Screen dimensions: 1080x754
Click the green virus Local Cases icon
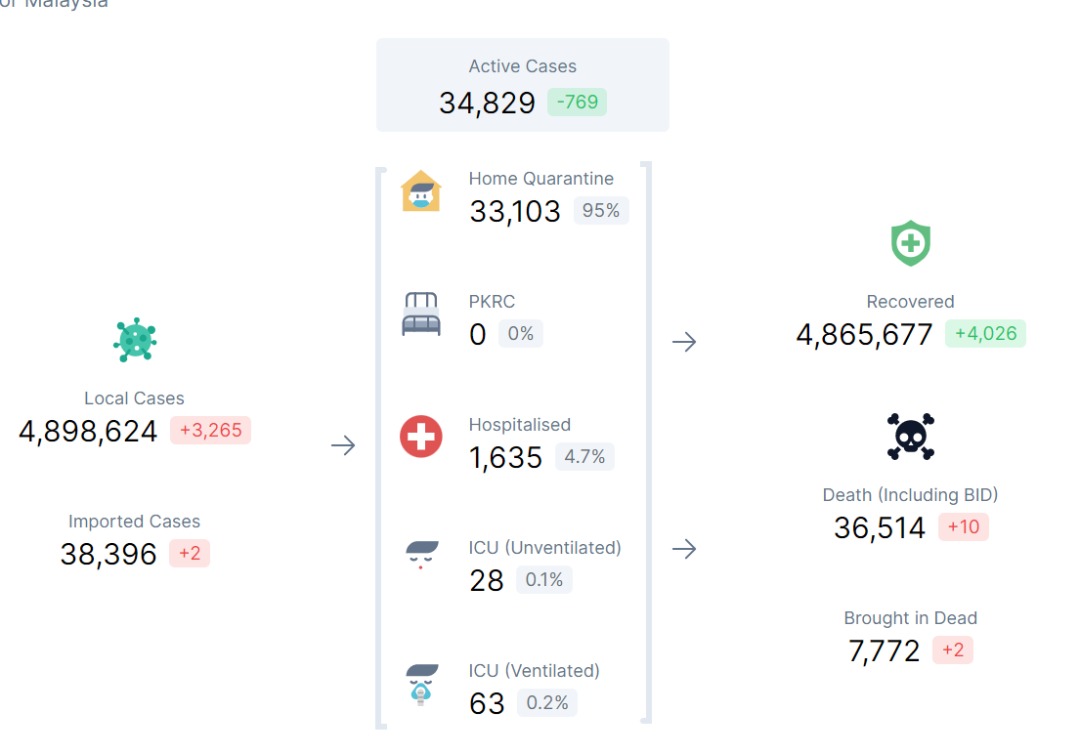[x=134, y=340]
